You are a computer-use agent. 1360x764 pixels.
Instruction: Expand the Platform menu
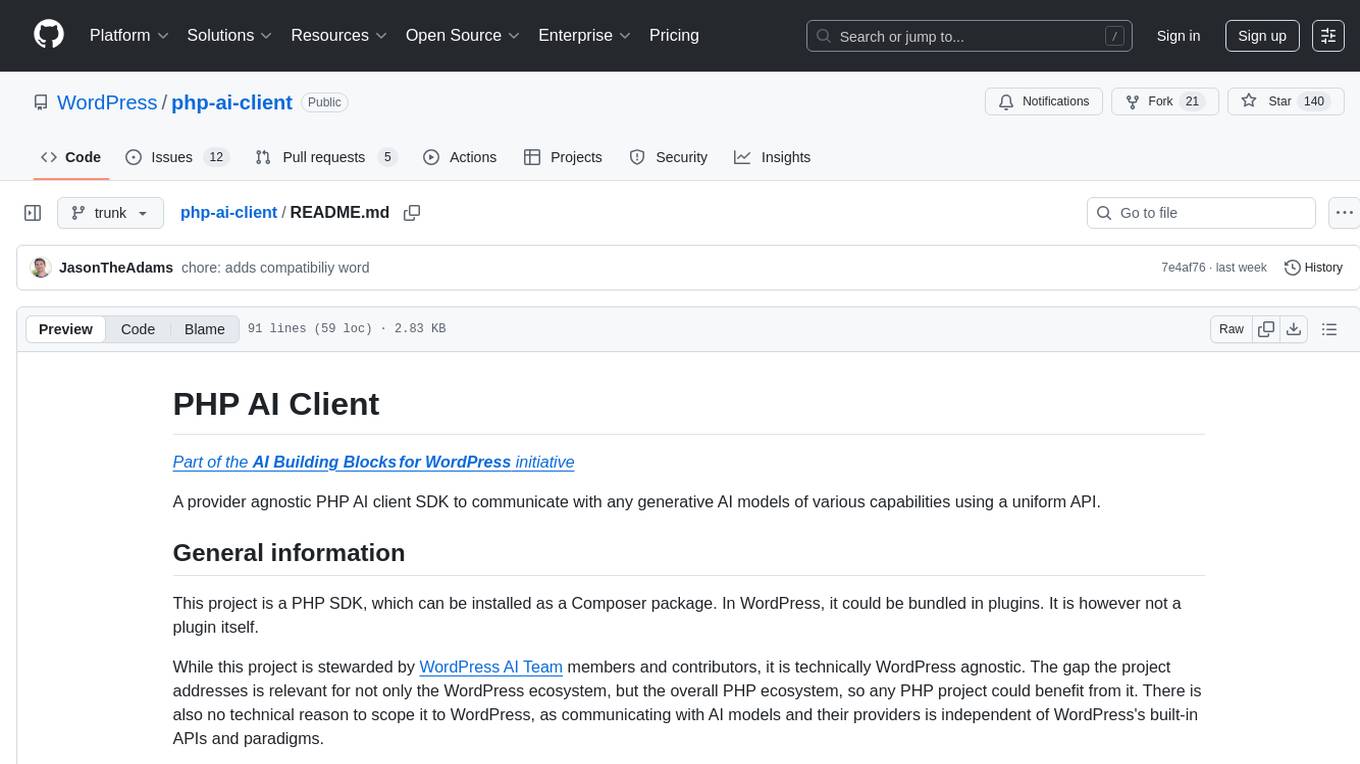click(129, 35)
